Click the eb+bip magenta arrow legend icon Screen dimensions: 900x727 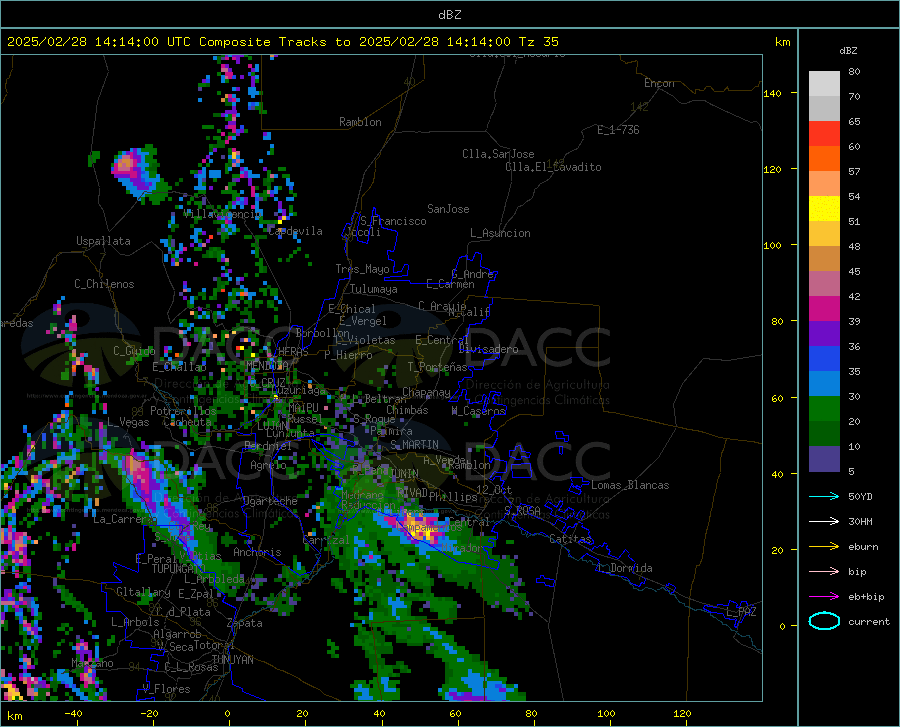click(x=824, y=597)
